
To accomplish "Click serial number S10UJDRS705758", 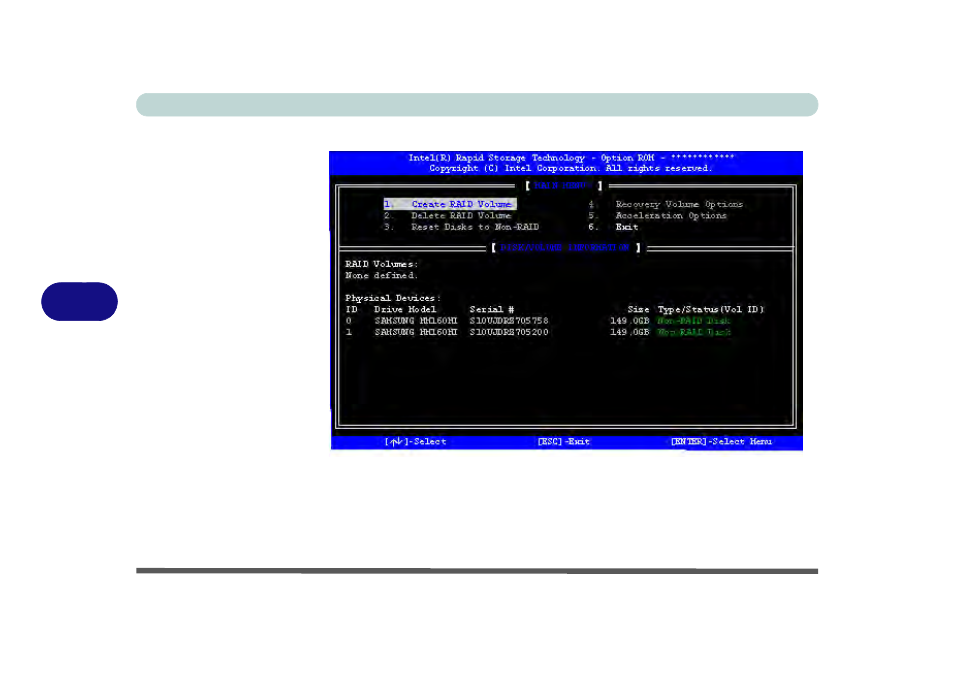I will coord(508,321).
